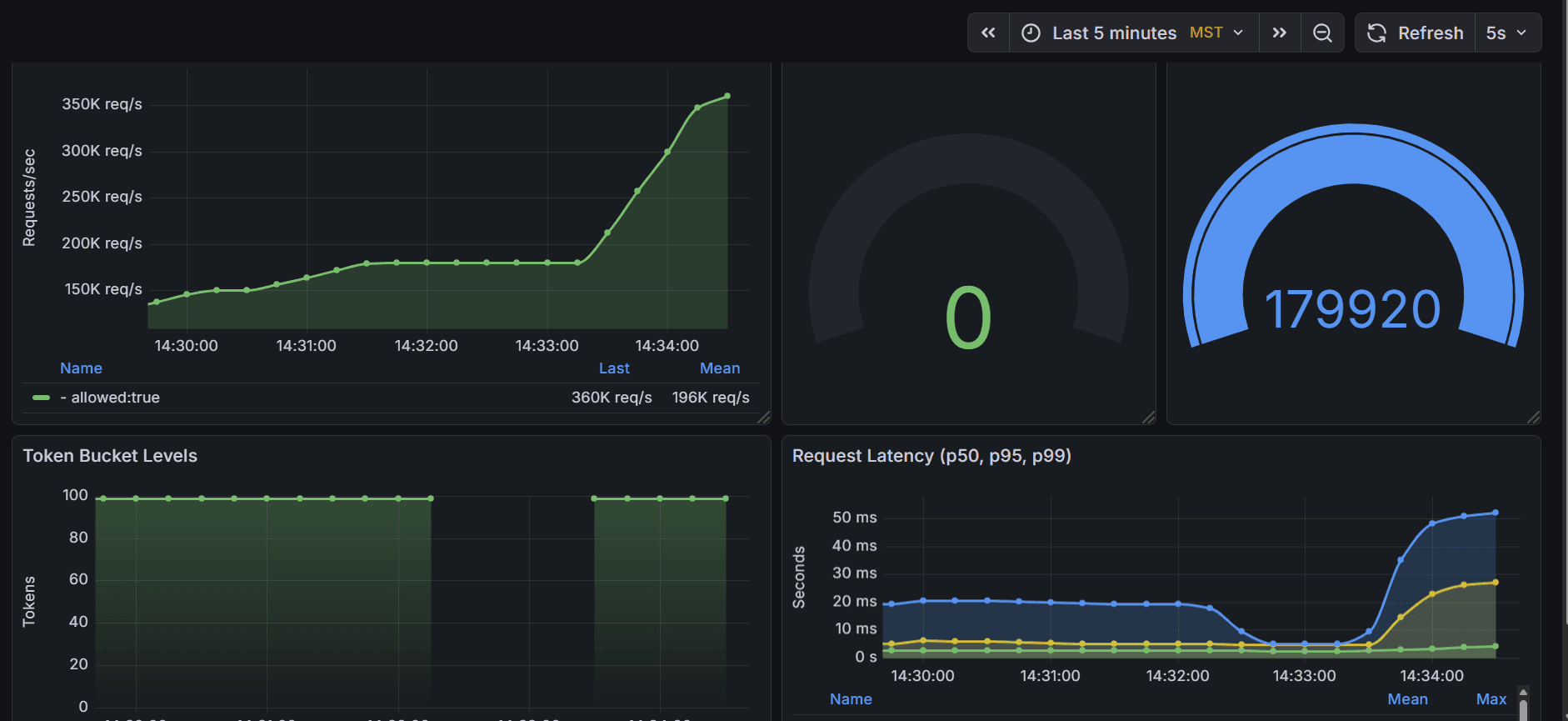Image resolution: width=1568 pixels, height=721 pixels.
Task: Click the Tokens axis title
Action: click(29, 601)
